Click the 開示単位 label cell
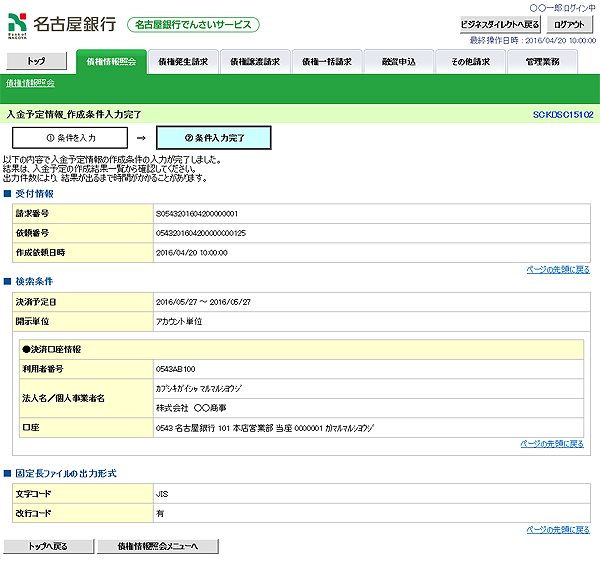This screenshot has height=562, width=600. coord(83,322)
